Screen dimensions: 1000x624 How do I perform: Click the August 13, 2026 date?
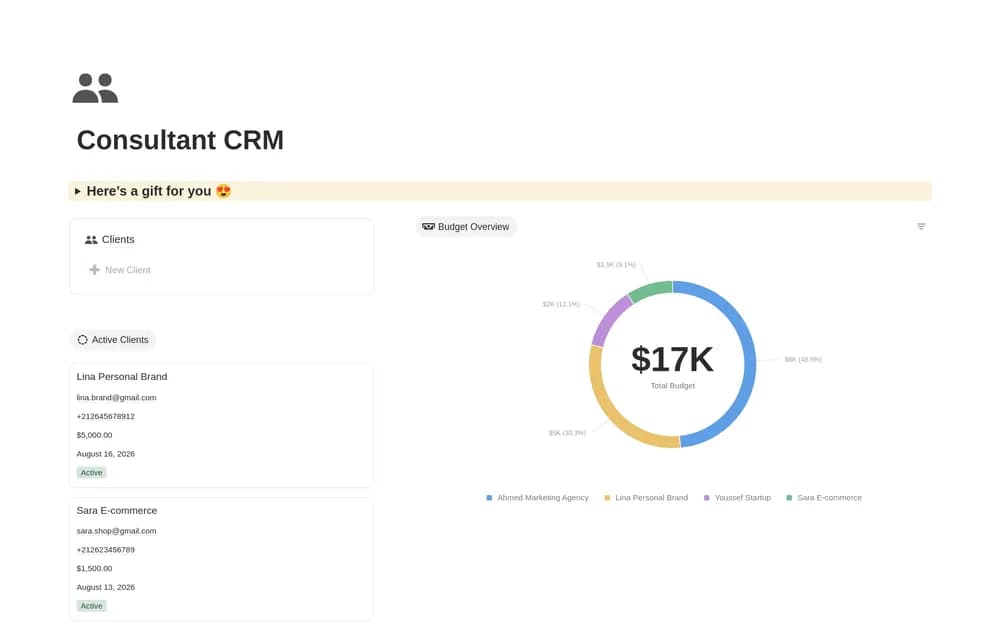[105, 588]
